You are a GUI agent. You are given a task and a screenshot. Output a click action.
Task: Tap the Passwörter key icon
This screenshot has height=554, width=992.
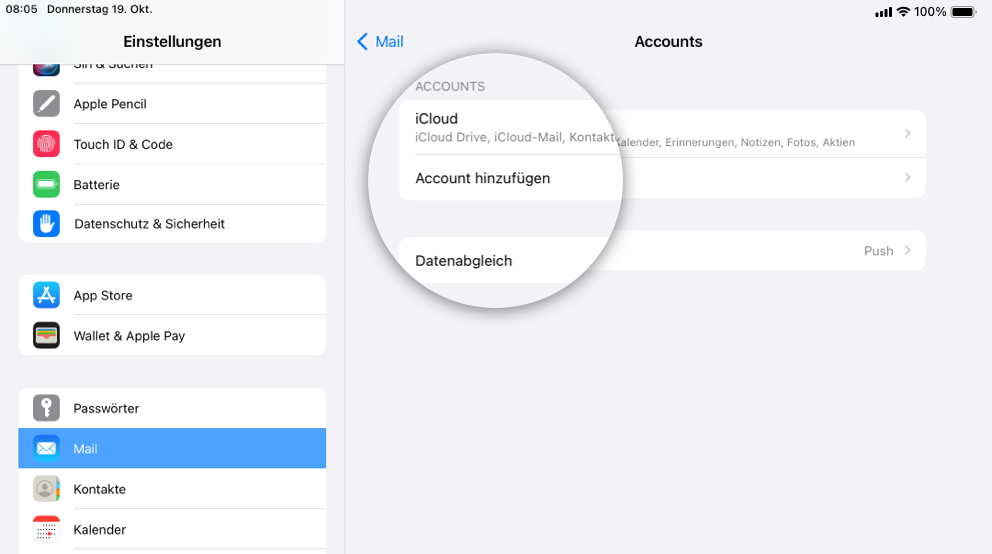pyautogui.click(x=46, y=409)
